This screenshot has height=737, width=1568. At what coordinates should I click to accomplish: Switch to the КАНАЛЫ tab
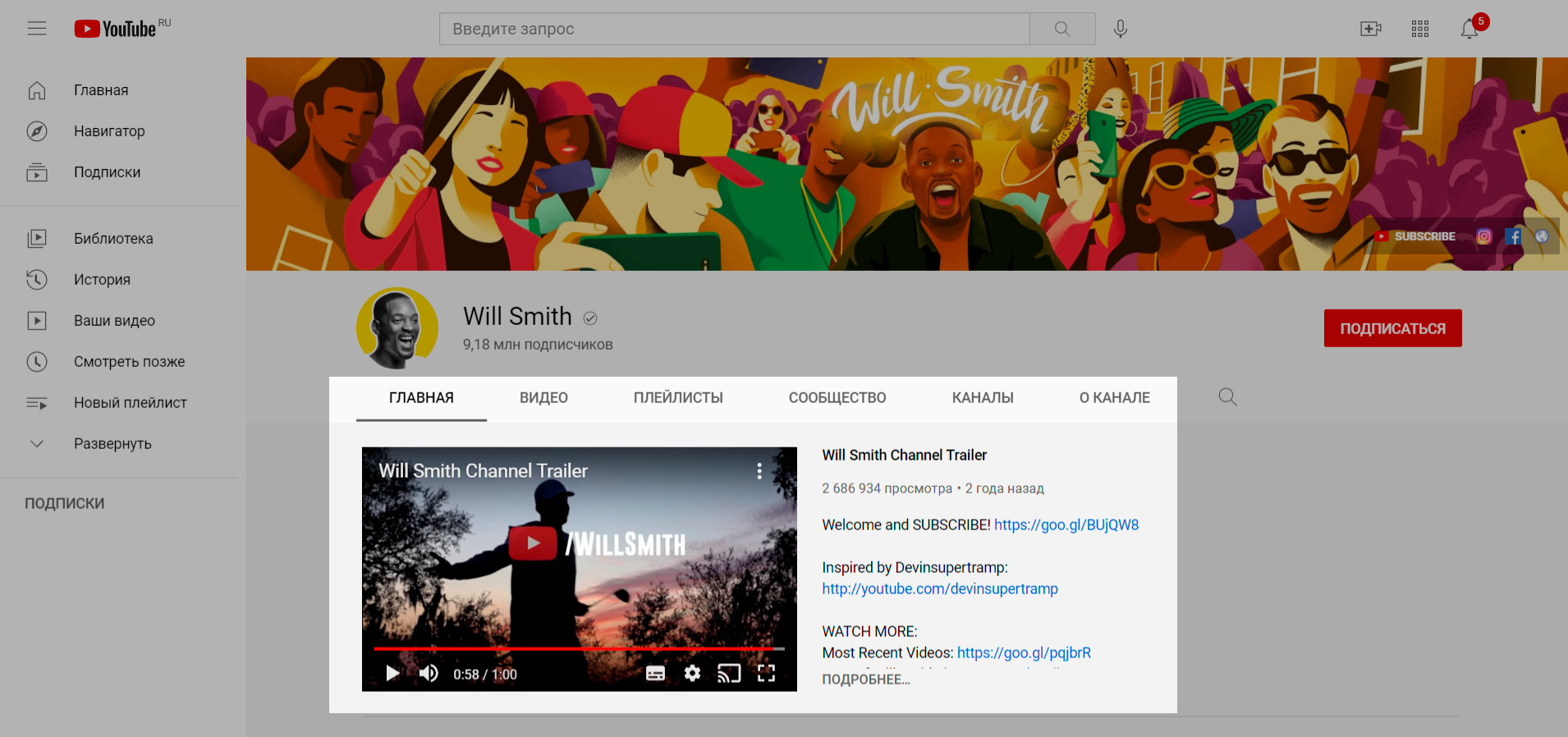(983, 398)
